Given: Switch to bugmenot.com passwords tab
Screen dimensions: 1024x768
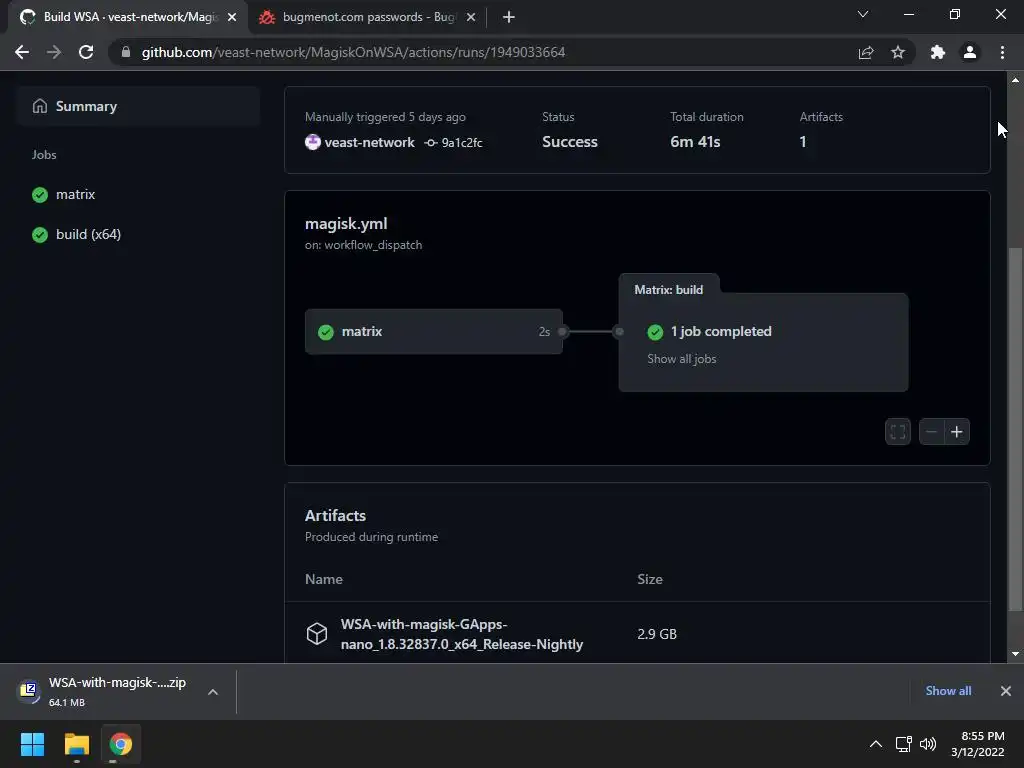Looking at the screenshot, I should click(x=368, y=17).
